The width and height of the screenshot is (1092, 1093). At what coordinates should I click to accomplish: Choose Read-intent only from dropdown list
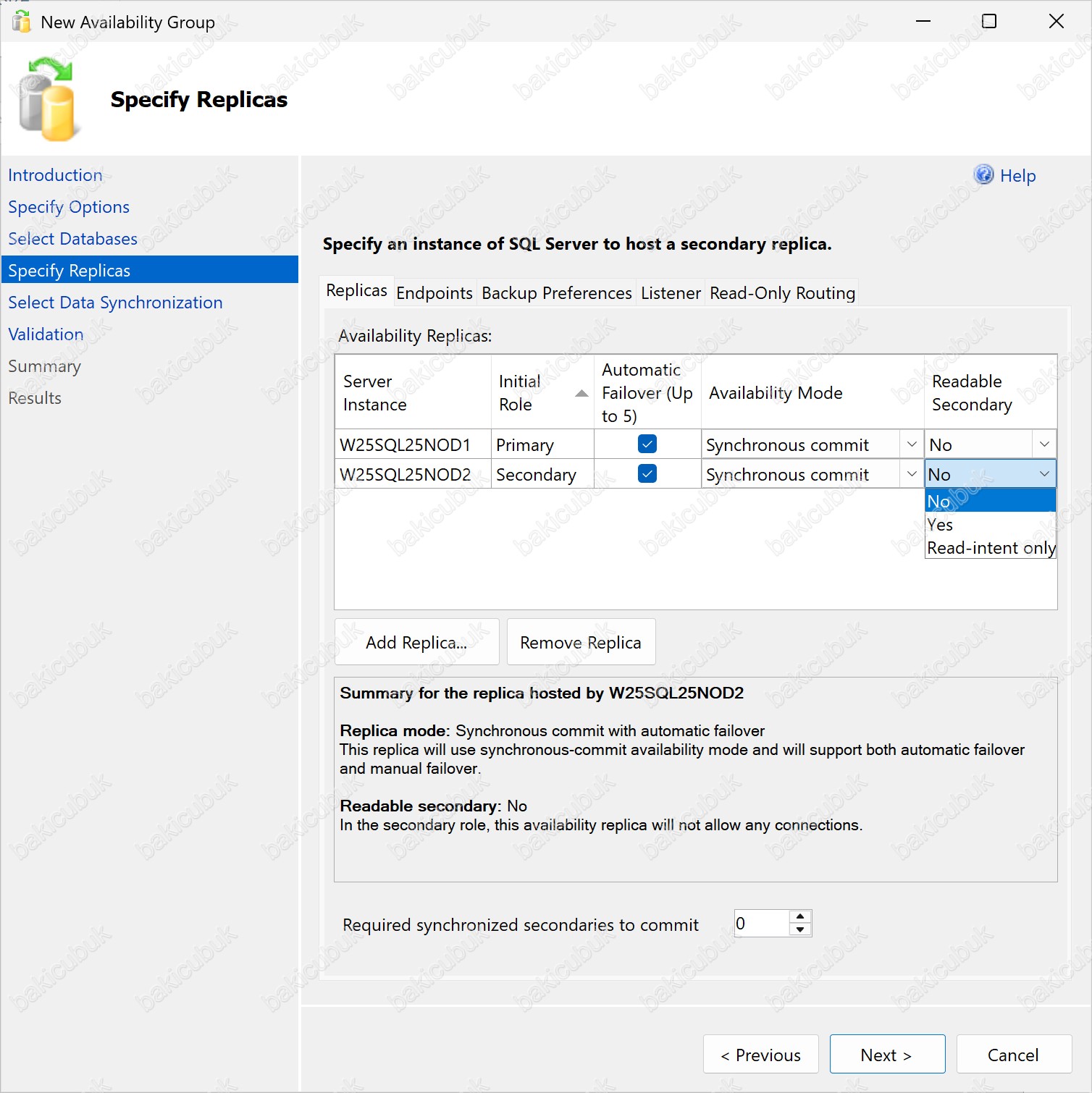pyautogui.click(x=990, y=548)
